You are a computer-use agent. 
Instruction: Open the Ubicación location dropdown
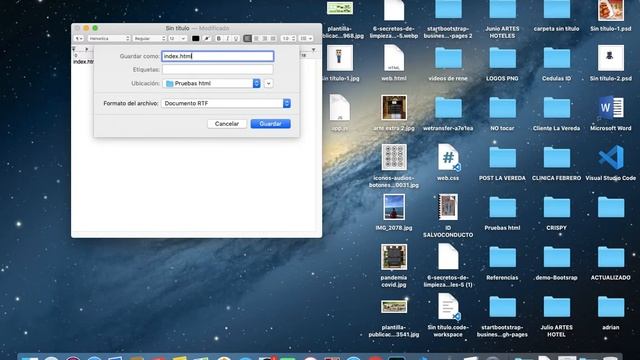[x=211, y=83]
